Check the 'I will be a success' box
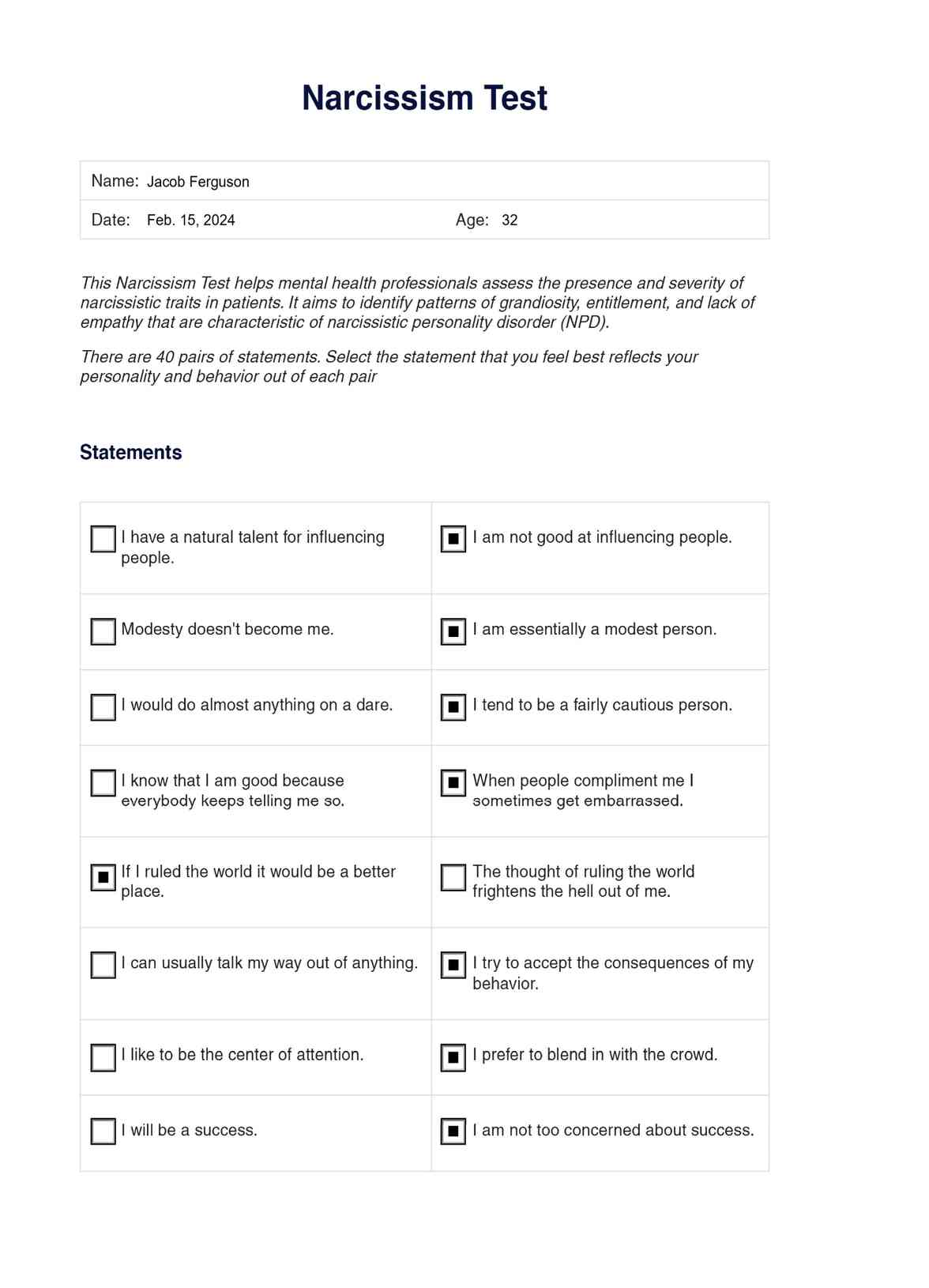This screenshot has height=1288, width=929. click(x=103, y=1132)
